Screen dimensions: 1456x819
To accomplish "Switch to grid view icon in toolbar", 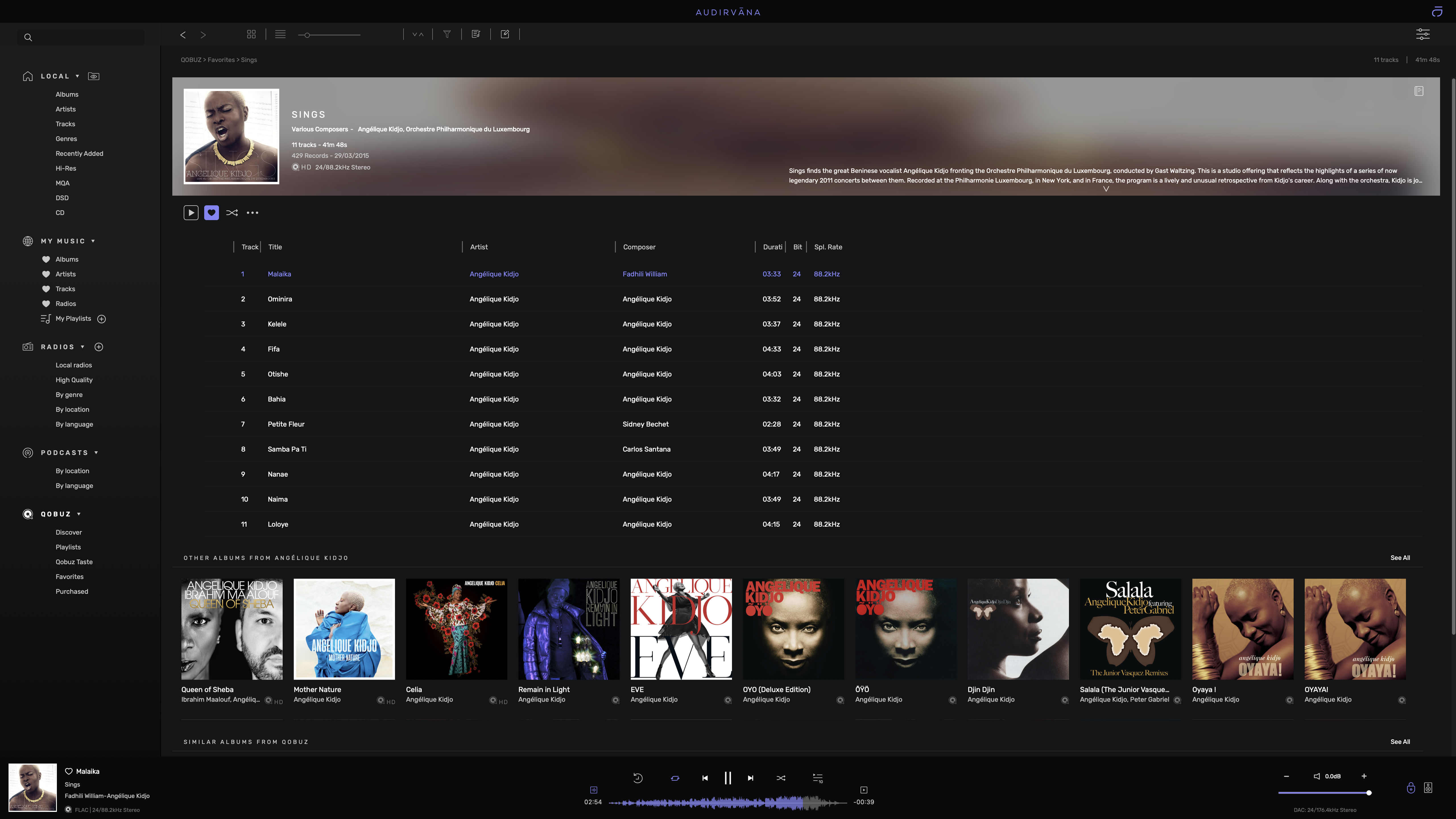I will [251, 34].
